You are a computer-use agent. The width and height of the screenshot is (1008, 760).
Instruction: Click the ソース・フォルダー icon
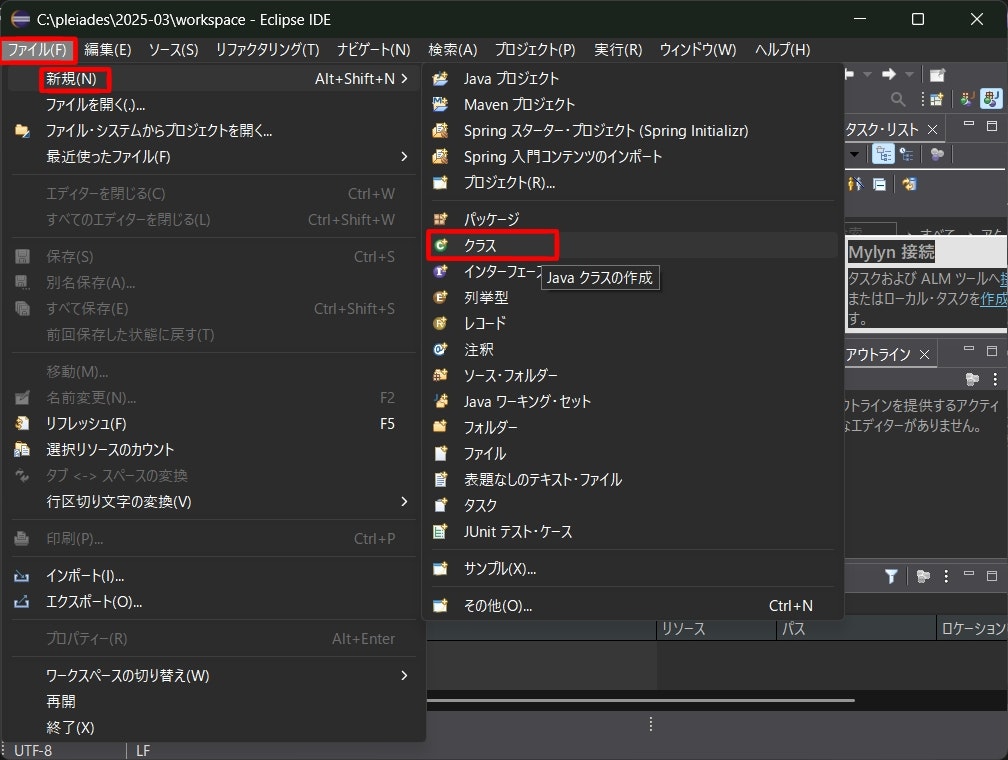point(440,375)
